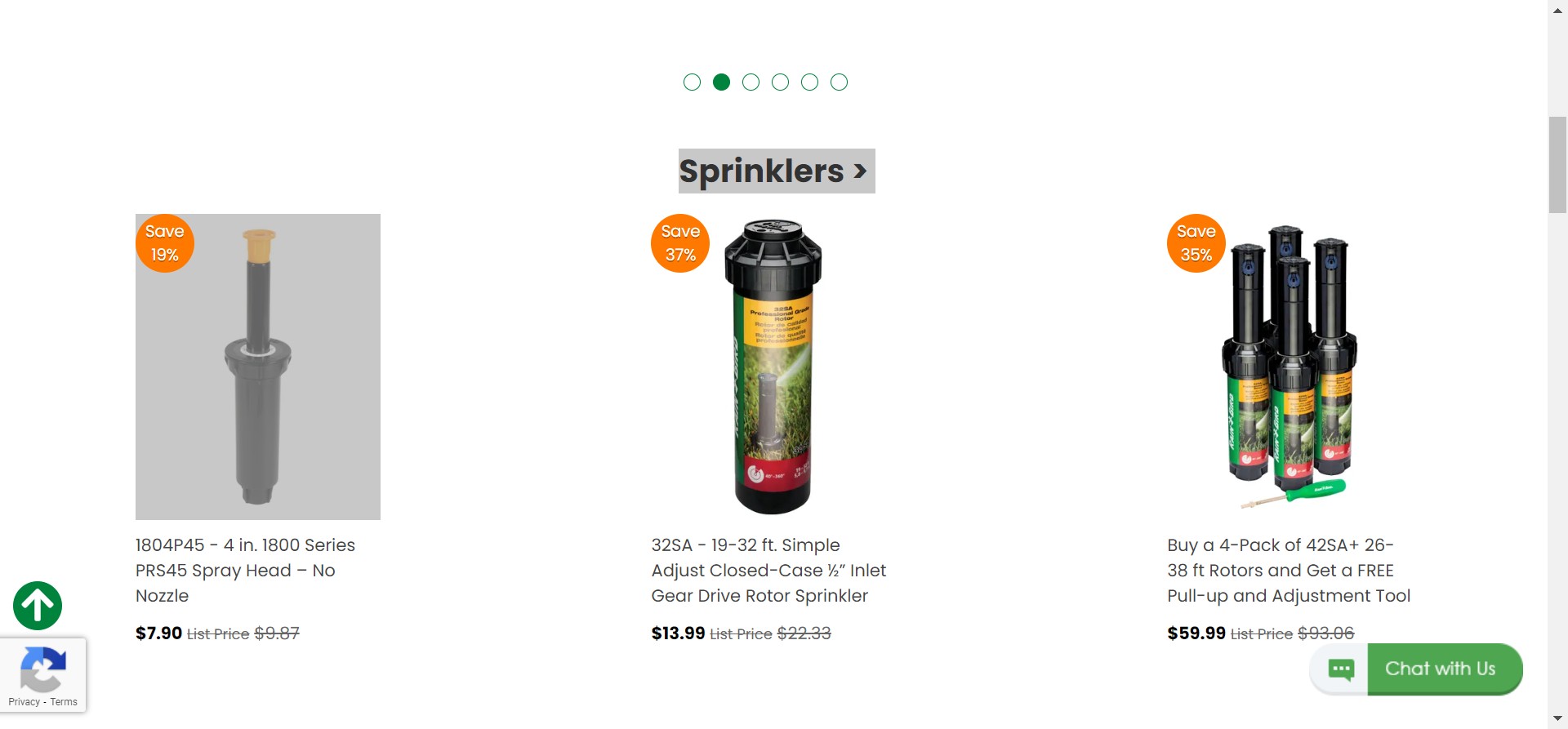The width and height of the screenshot is (1568, 729).
Task: Open the 1804P45 Spray Head product title
Action: point(245,570)
